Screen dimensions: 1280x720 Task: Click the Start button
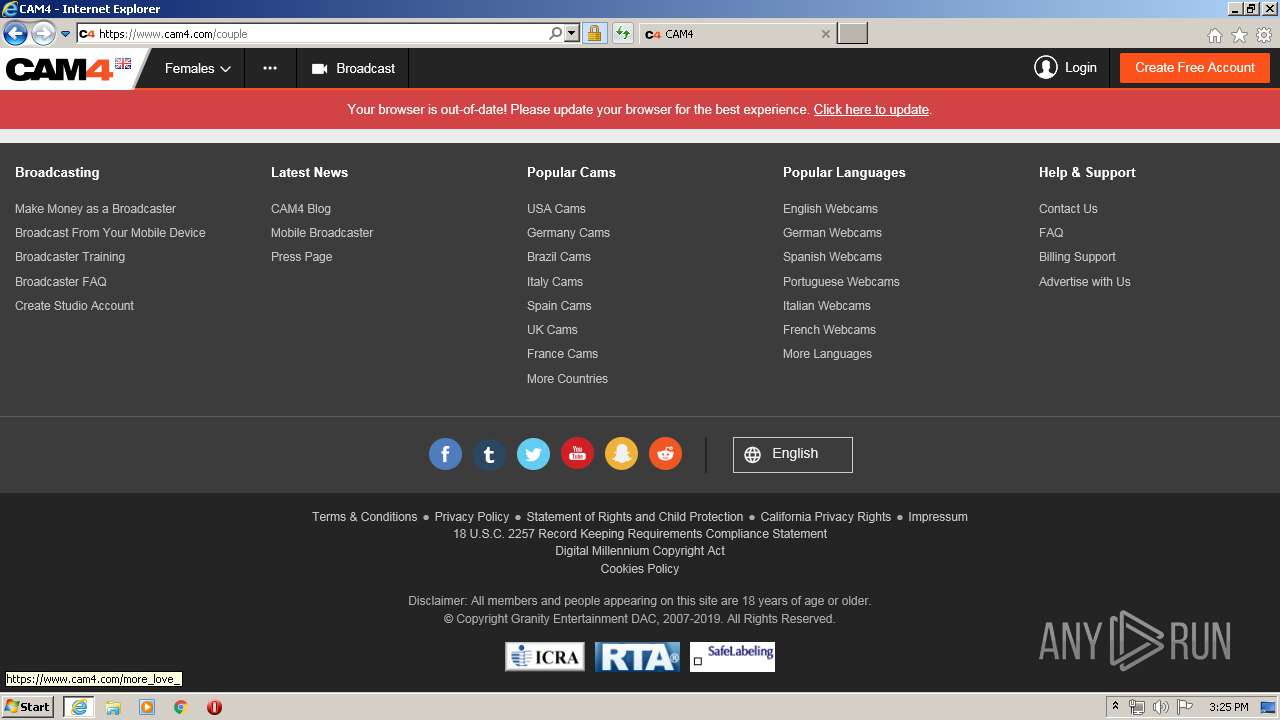point(28,707)
